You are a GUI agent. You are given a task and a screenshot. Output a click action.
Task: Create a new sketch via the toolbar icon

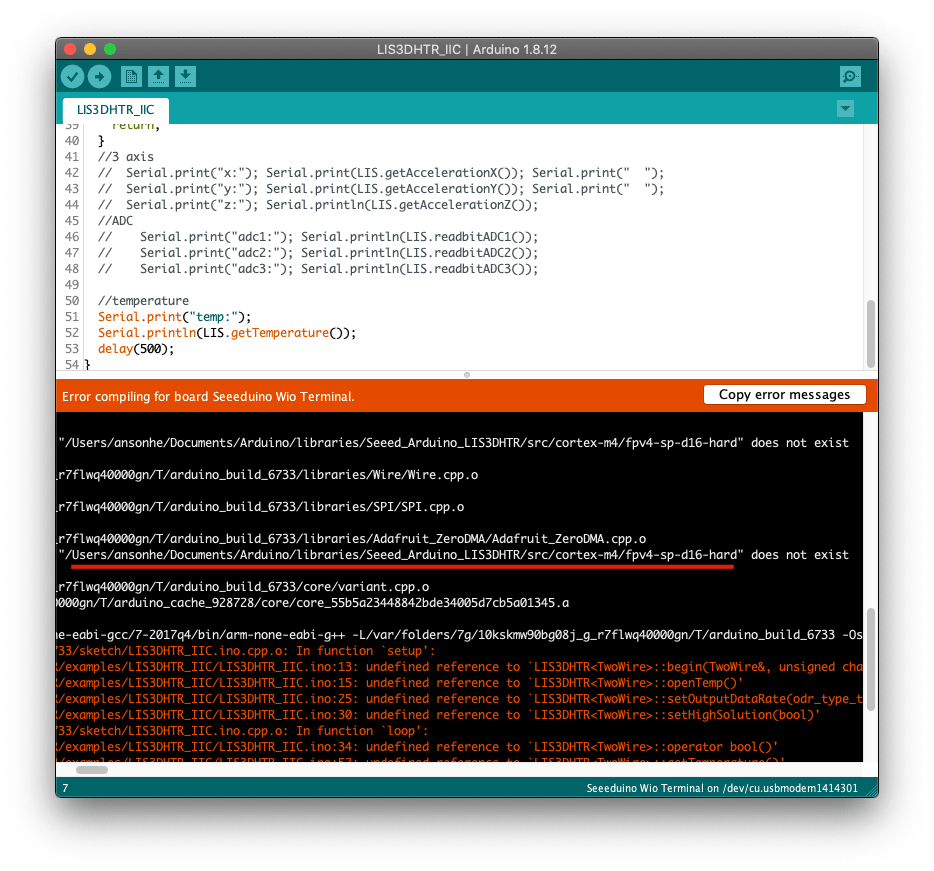coord(131,76)
